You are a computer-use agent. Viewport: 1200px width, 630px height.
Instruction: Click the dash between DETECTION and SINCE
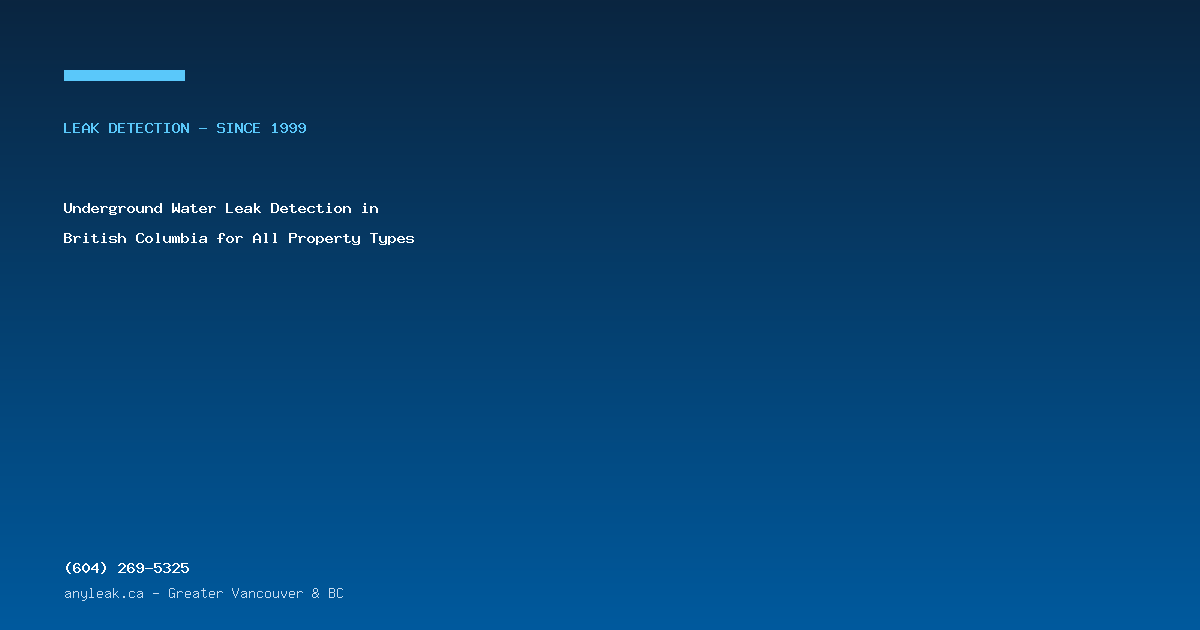click(x=203, y=128)
